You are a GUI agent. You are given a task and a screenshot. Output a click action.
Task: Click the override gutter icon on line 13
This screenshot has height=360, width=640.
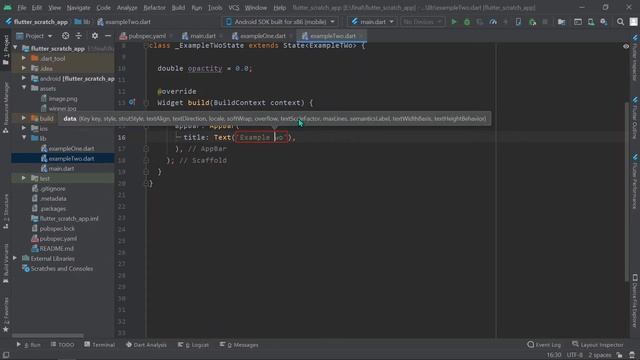click(x=132, y=102)
